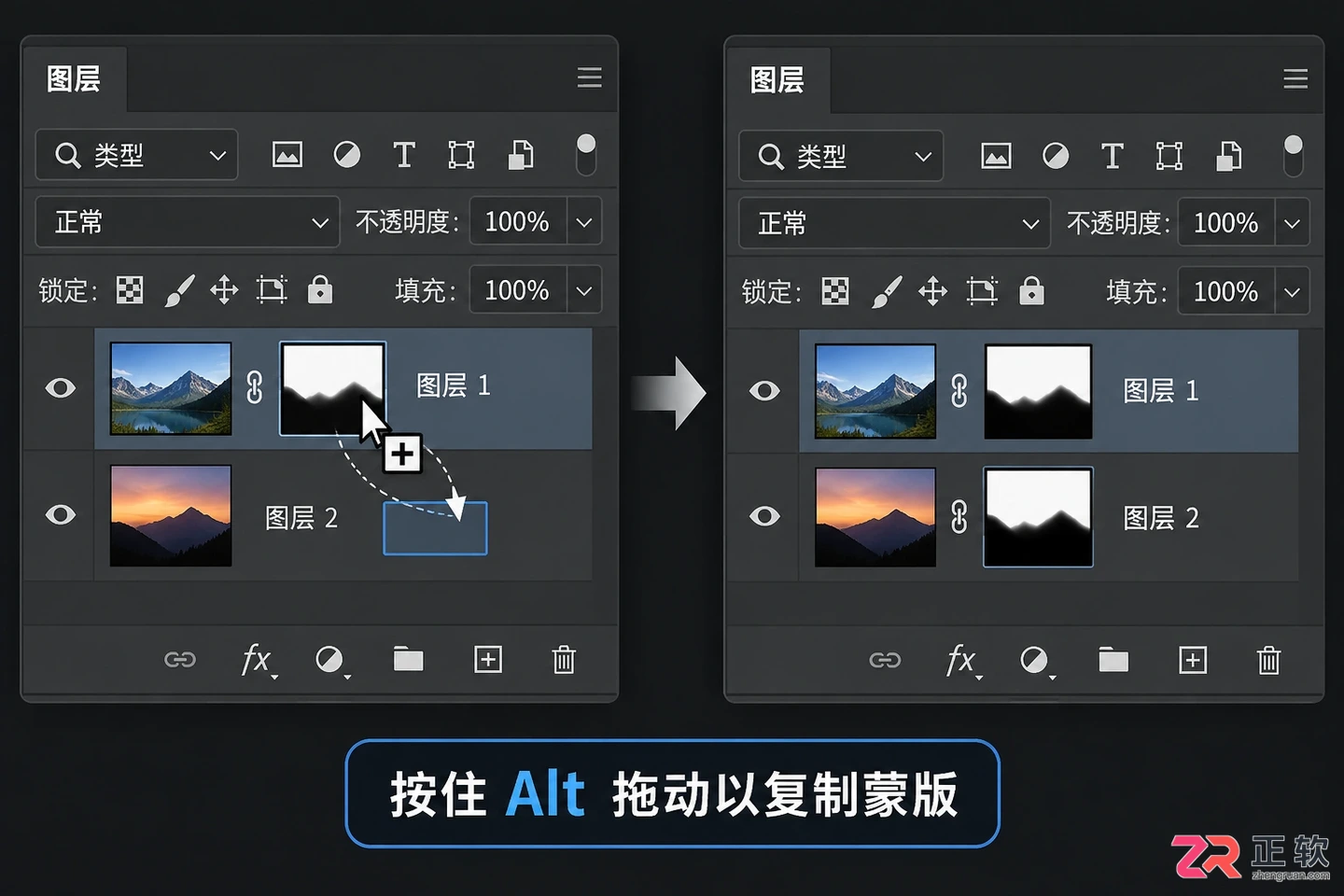This screenshot has width=1344, height=896.
Task: Click 填充 100% field in right panel
Action: [x=1226, y=292]
